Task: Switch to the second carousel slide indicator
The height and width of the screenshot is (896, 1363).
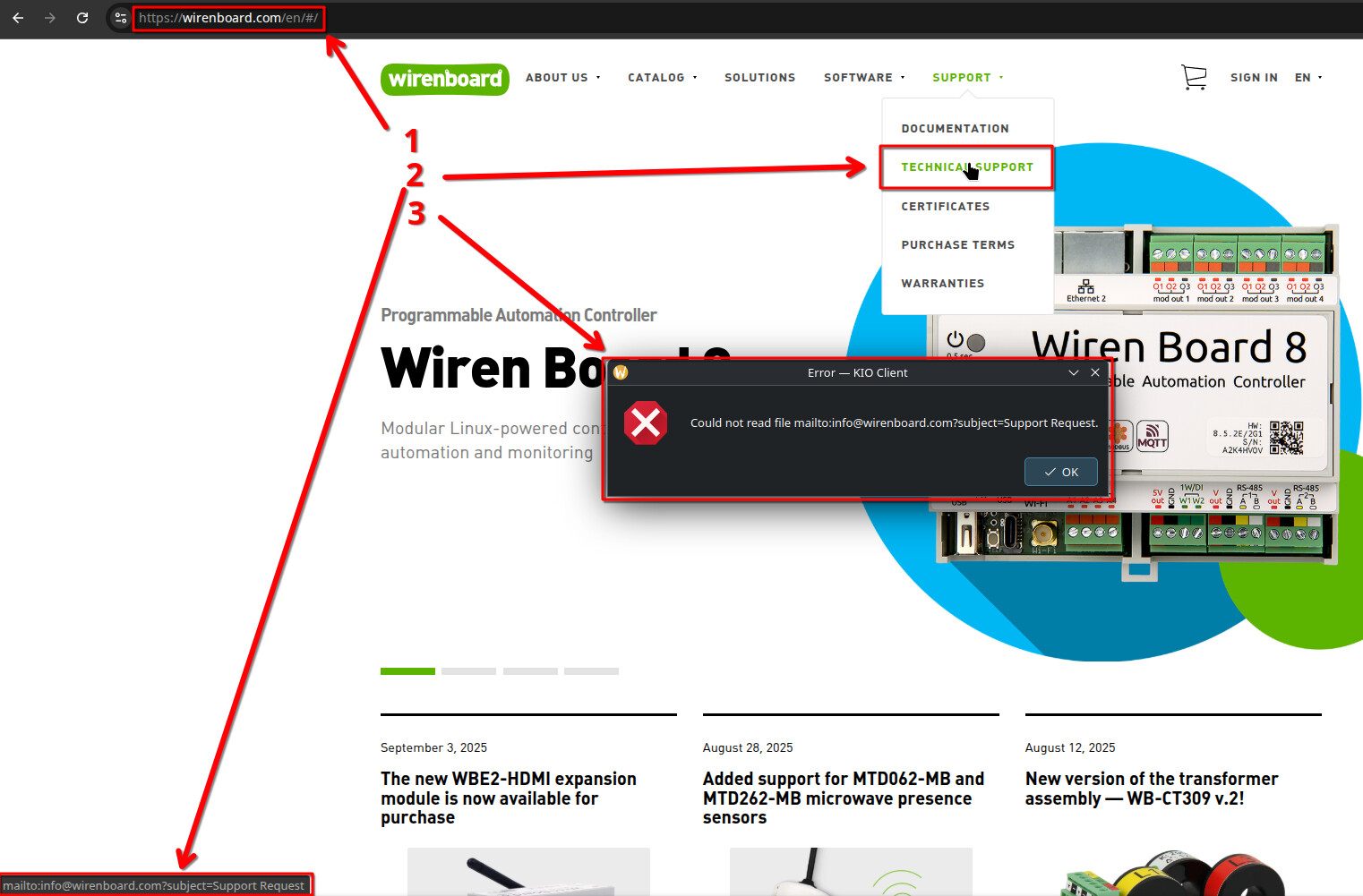Action: point(468,670)
